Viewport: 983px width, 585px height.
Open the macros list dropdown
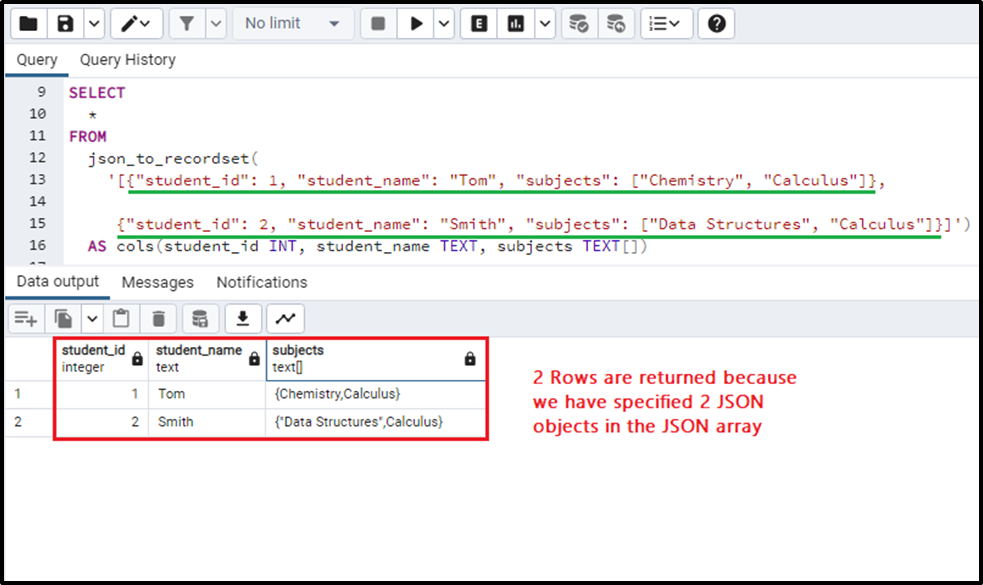pos(666,23)
